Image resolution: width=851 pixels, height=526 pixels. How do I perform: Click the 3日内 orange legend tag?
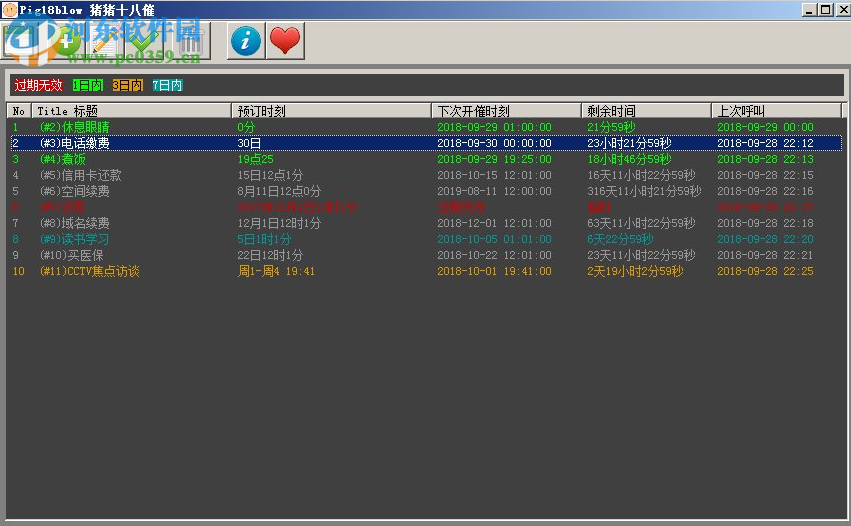(128, 85)
